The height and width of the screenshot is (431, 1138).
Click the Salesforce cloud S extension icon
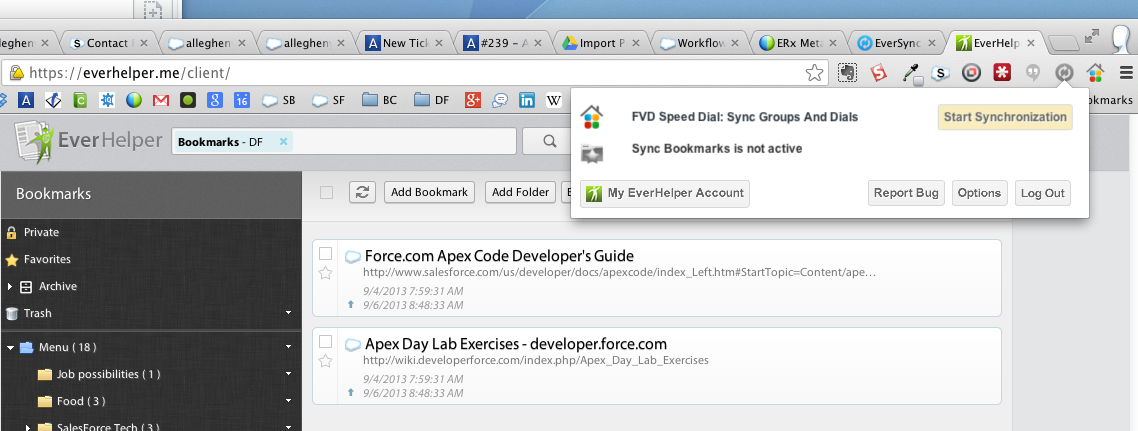point(941,73)
